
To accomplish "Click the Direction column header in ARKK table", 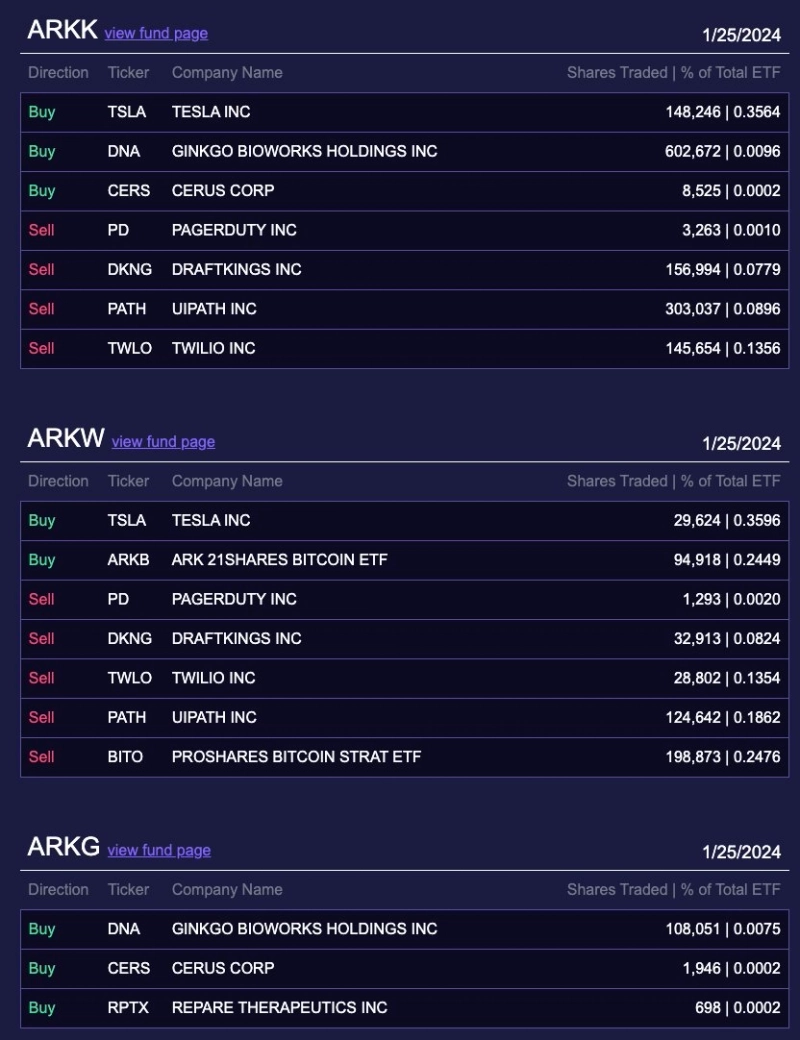I will (58, 72).
